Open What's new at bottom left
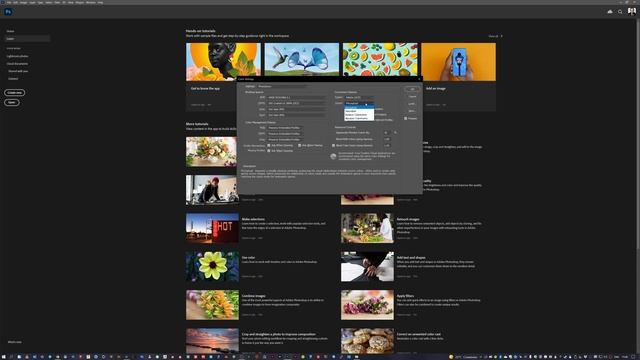The image size is (640, 360). point(14,342)
